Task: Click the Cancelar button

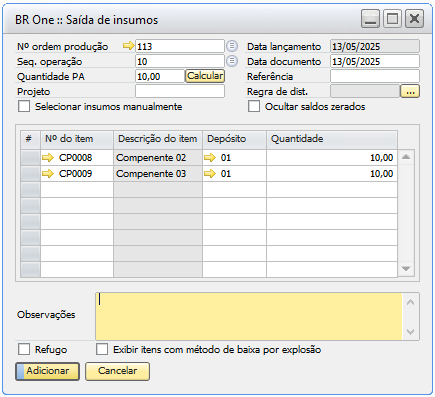Action: click(117, 371)
